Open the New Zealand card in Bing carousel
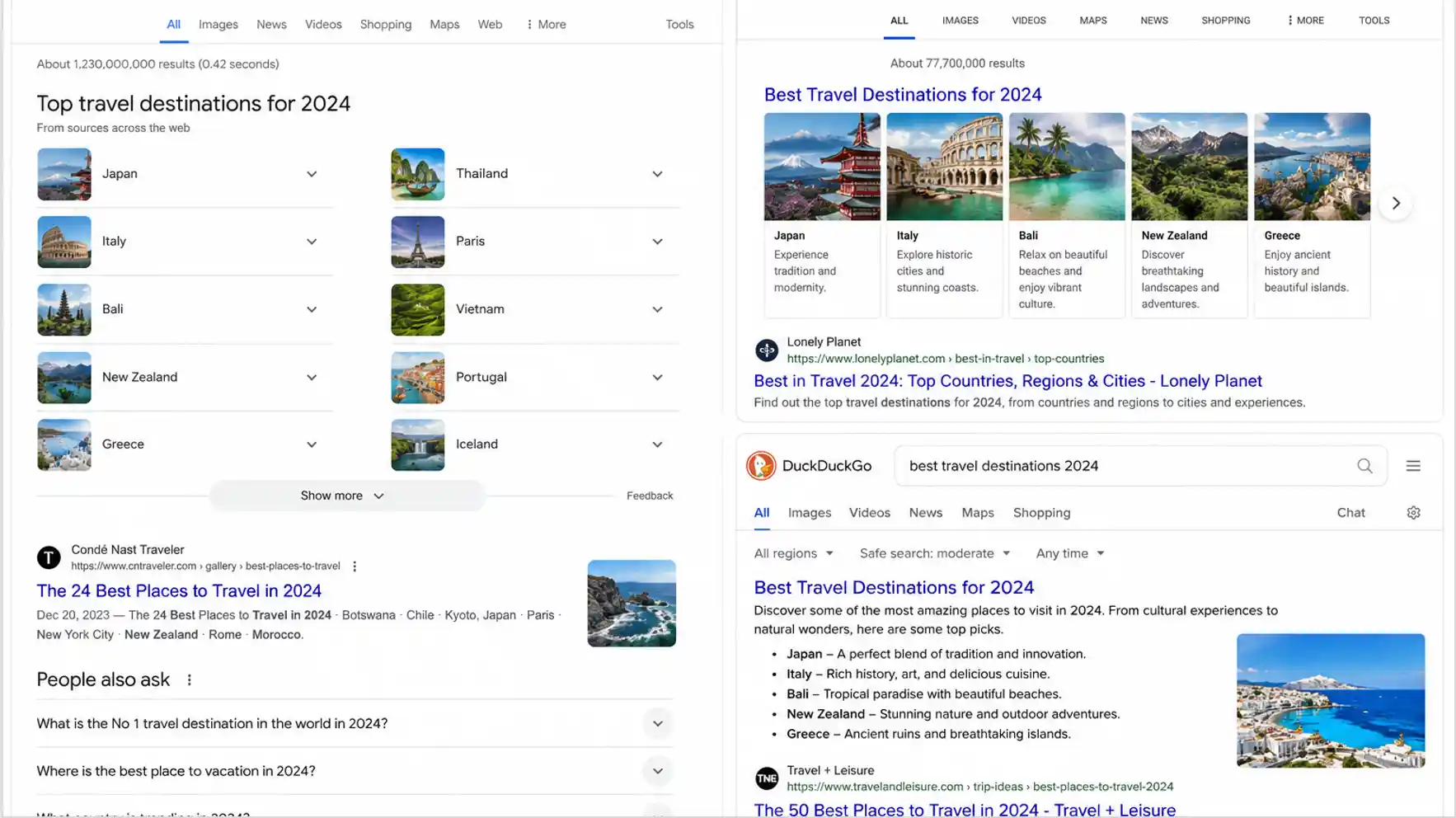Image resolution: width=1456 pixels, height=818 pixels. (1189, 214)
